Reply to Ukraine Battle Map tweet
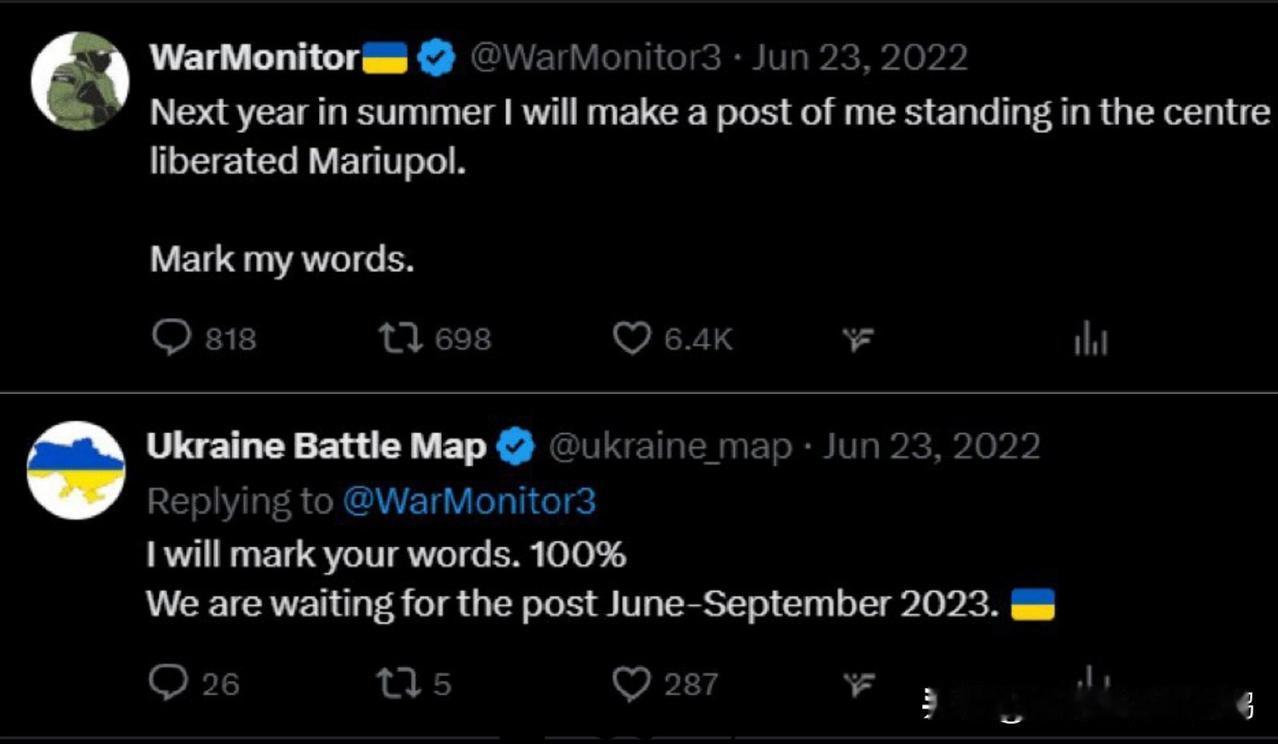The height and width of the screenshot is (744, 1278). coord(168,683)
